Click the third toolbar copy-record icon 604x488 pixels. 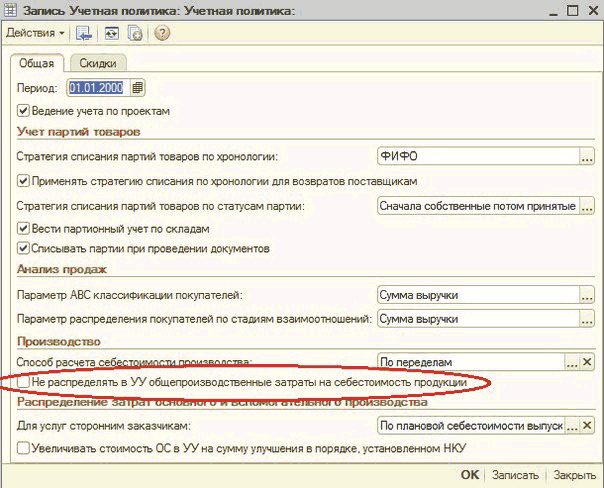[135, 33]
